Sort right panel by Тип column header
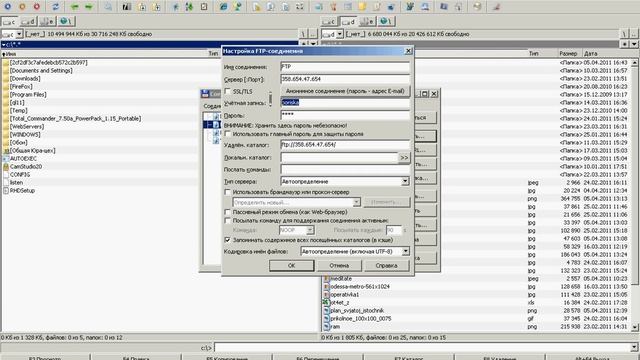The width and height of the screenshot is (640, 360). (x=542, y=53)
